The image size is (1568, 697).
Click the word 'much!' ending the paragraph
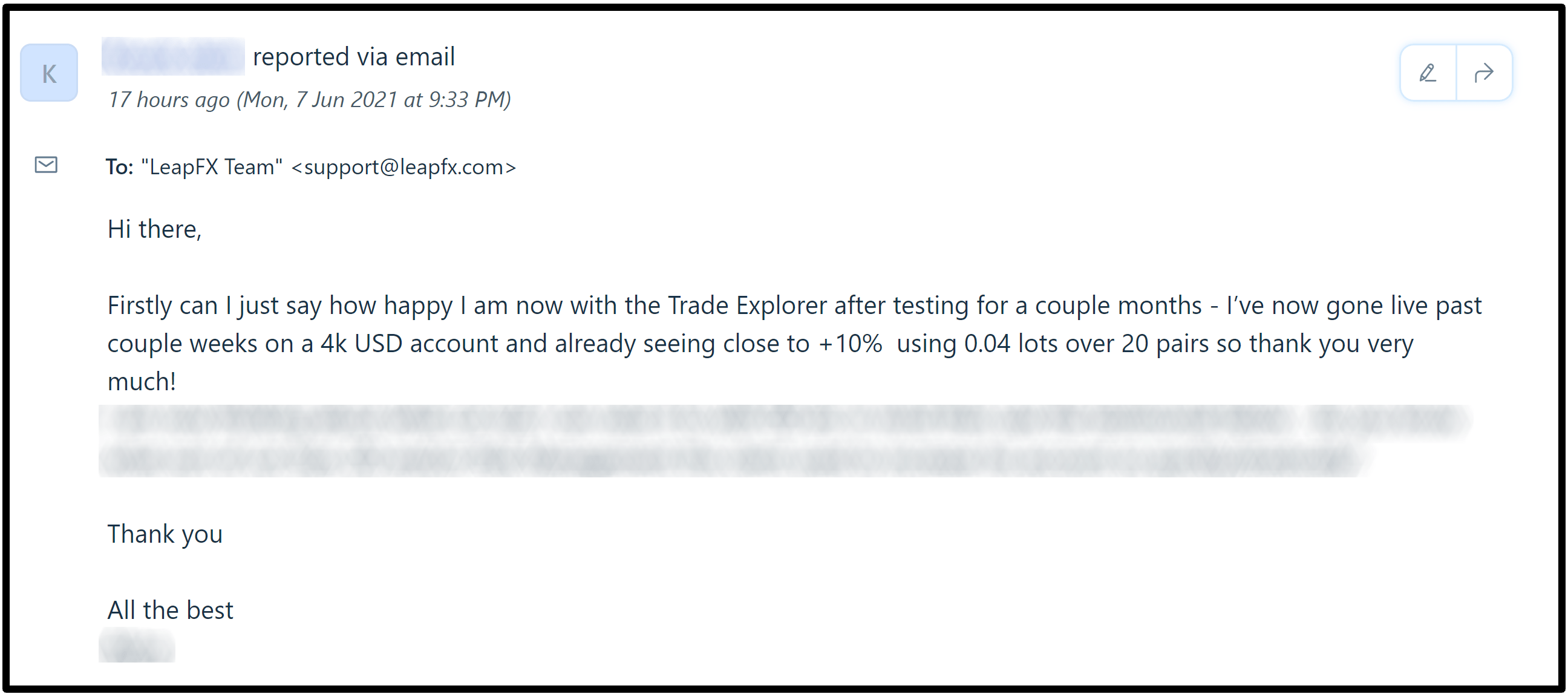point(142,382)
